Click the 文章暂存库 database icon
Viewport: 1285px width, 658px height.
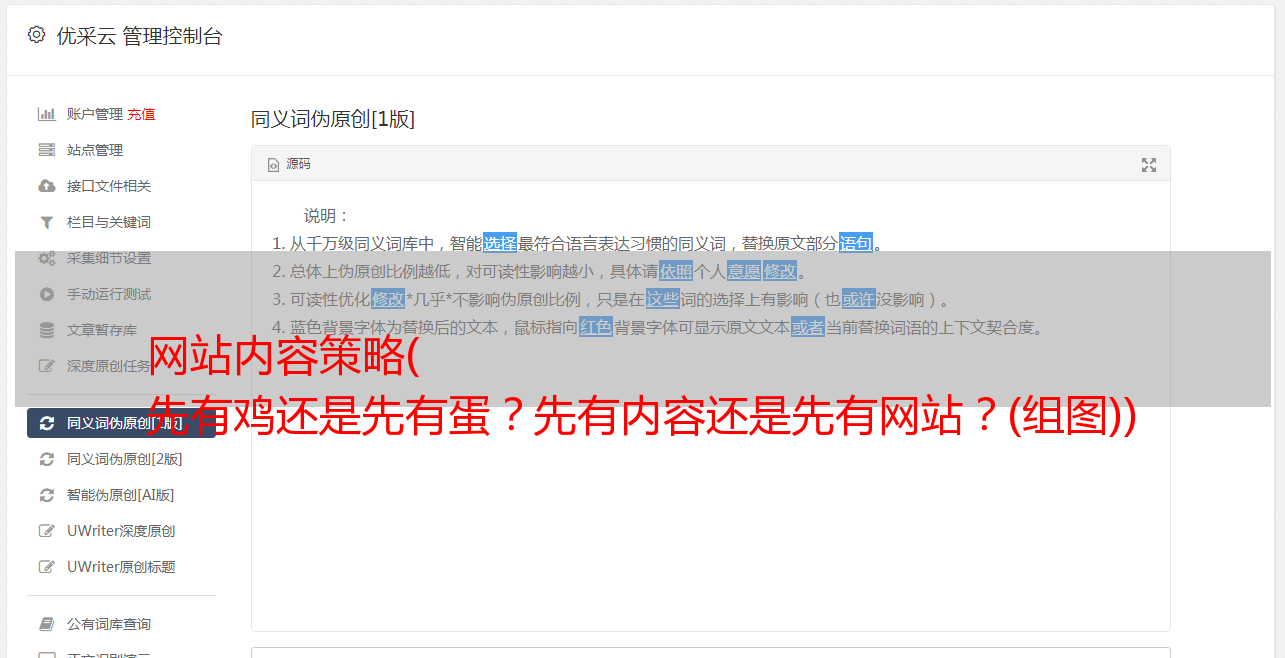46,330
